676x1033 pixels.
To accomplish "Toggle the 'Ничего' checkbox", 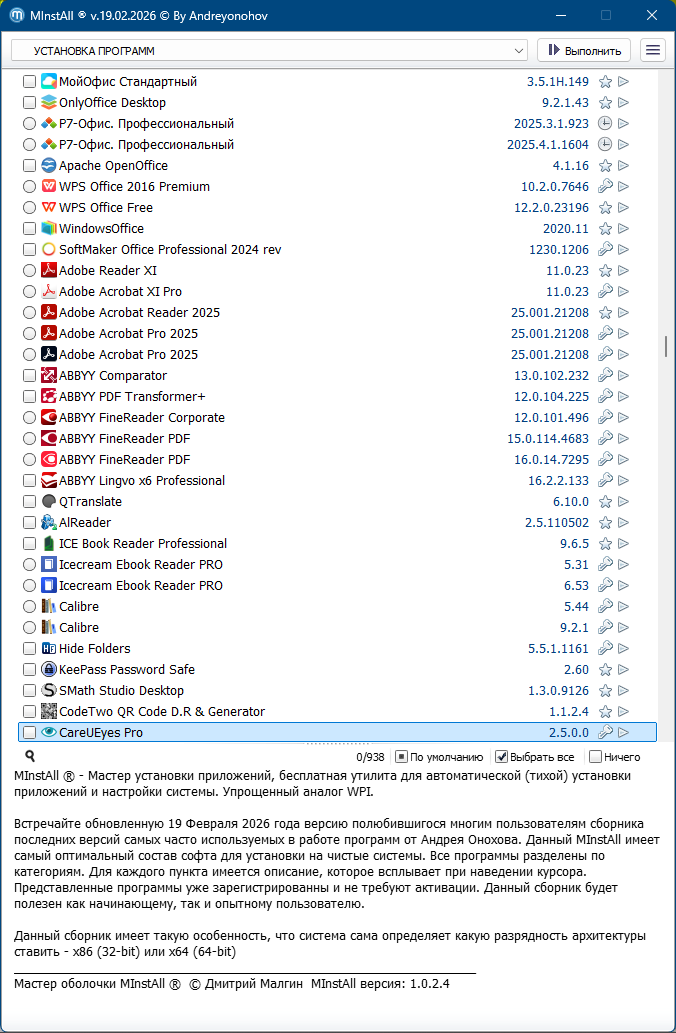I will coord(596,757).
